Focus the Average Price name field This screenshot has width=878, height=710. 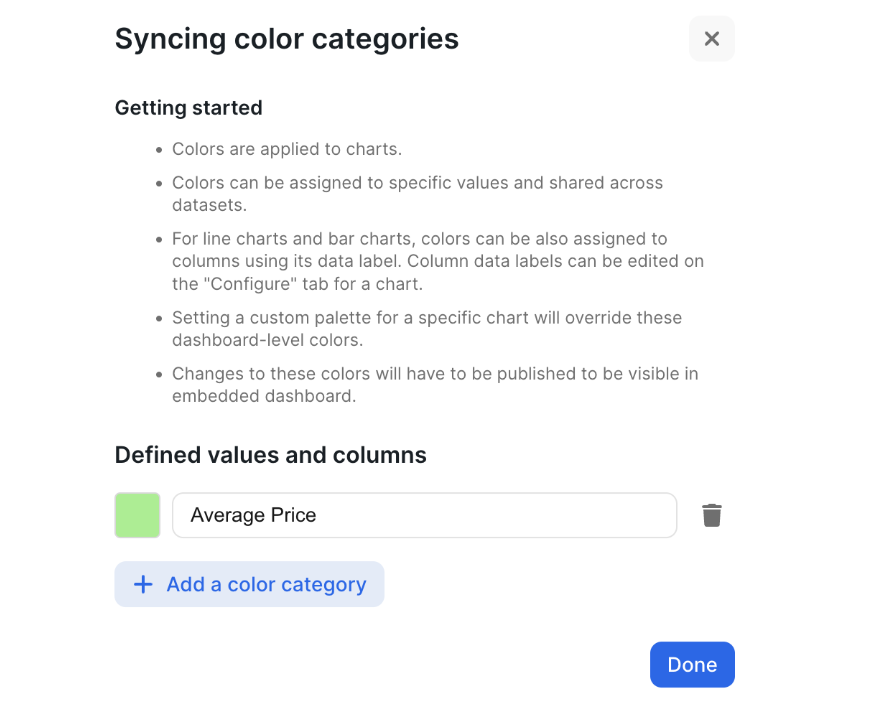[x=424, y=515]
